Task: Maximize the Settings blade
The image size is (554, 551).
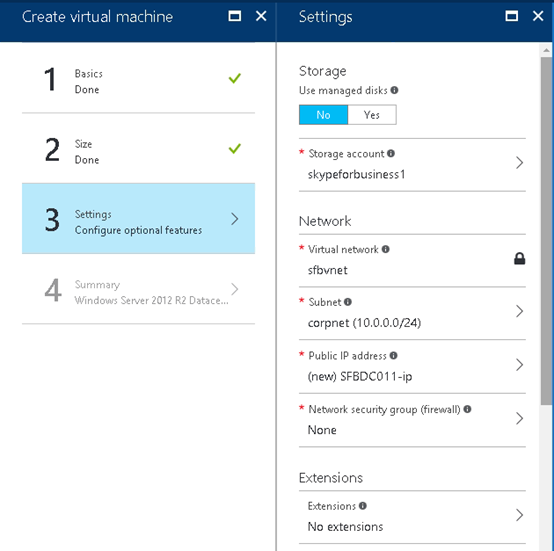Action: pos(512,16)
